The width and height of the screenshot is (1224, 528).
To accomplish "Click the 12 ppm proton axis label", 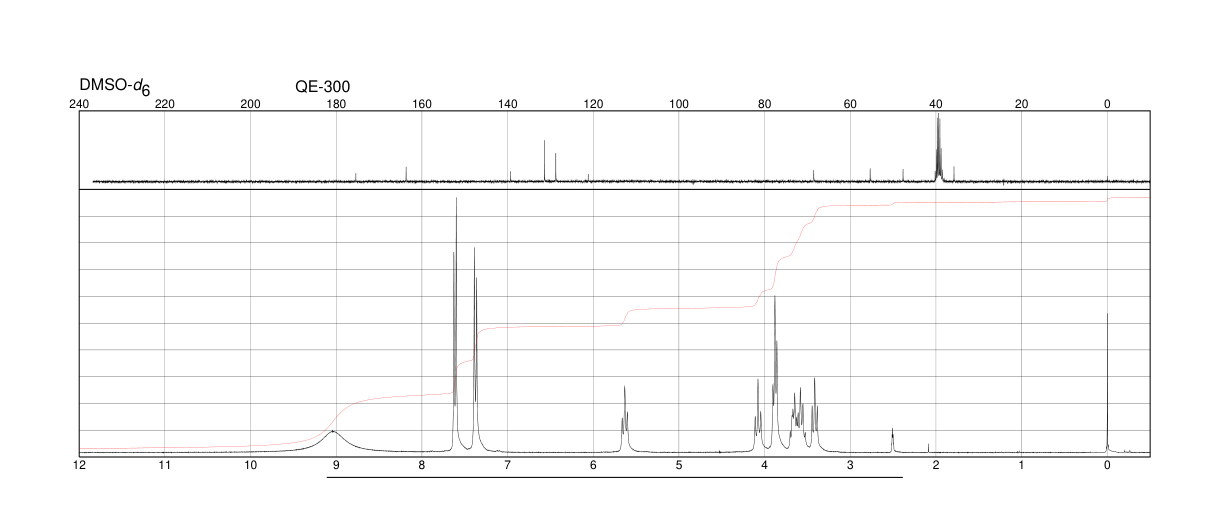I will pyautogui.click(x=80, y=466).
